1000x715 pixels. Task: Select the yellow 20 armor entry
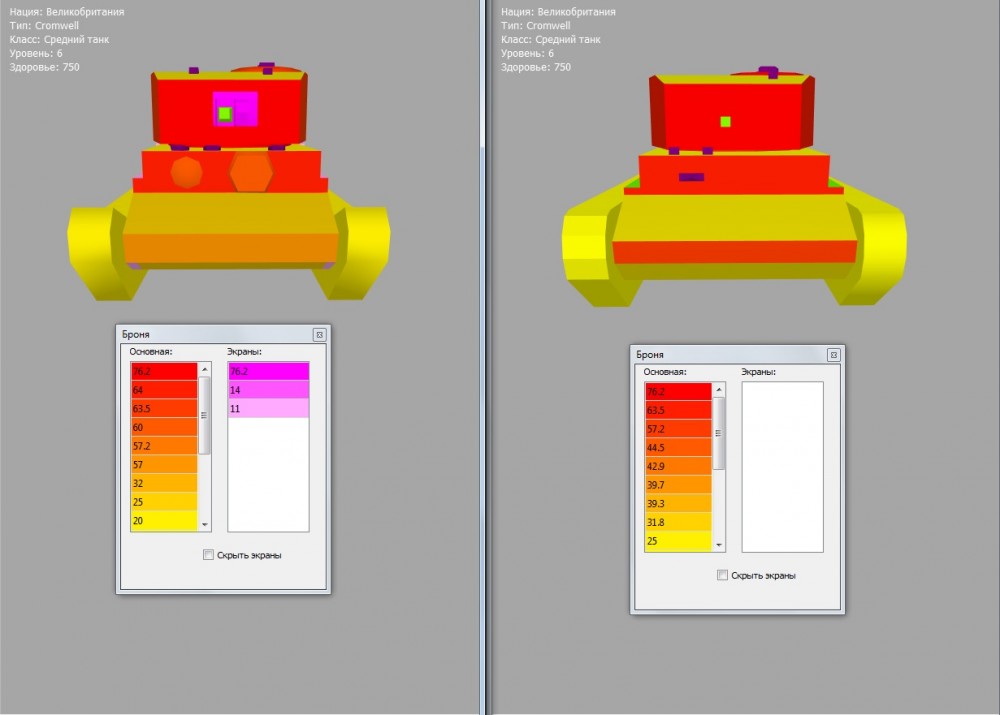[163, 520]
